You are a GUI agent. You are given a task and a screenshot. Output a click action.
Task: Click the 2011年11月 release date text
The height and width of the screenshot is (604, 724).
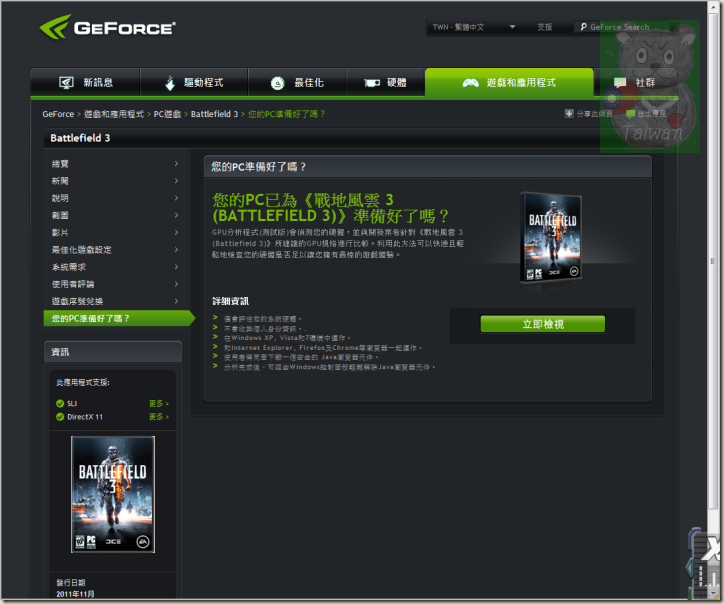point(75,594)
